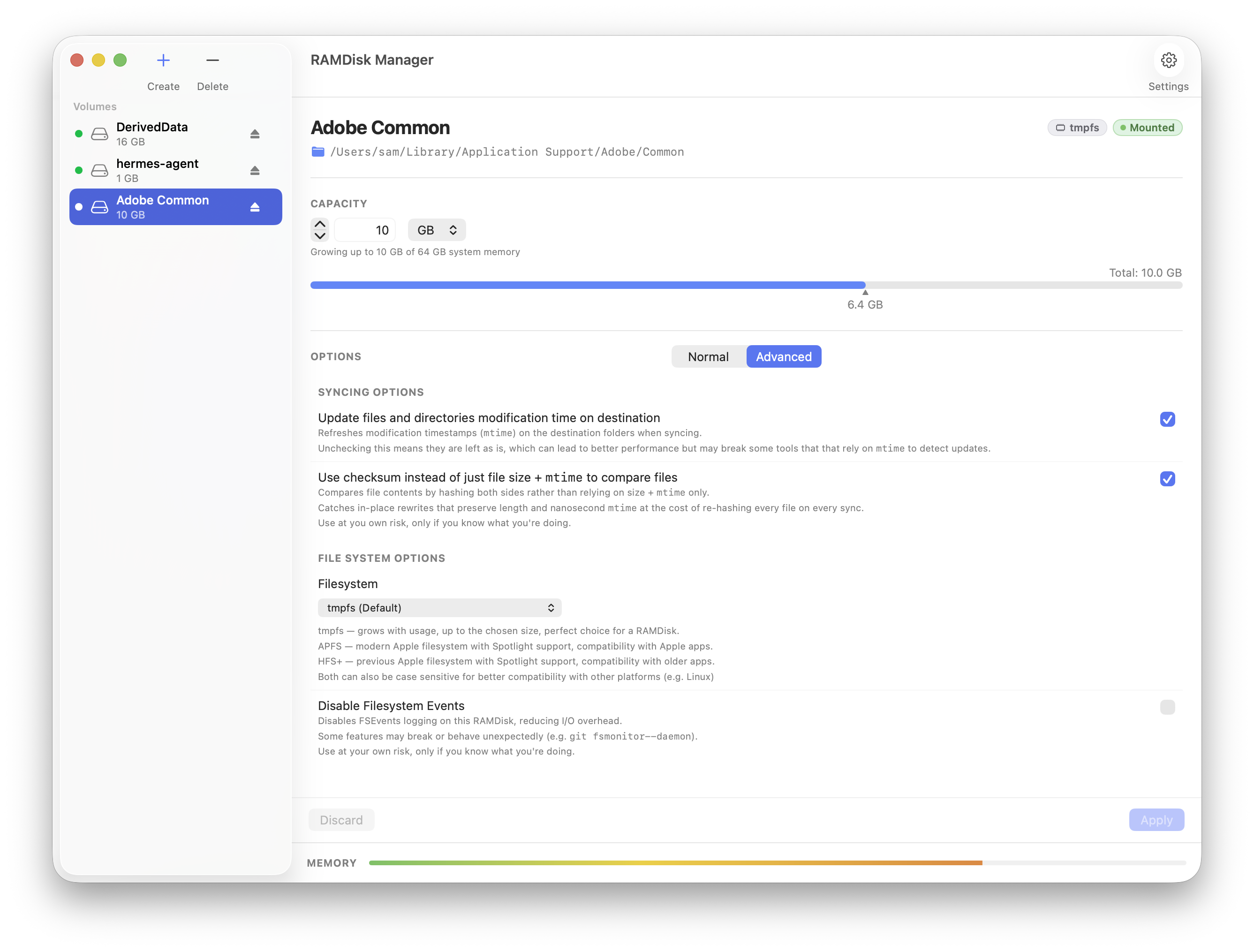Click the 16 GB size under DerivedData
Image resolution: width=1254 pixels, height=952 pixels.
pos(130,142)
